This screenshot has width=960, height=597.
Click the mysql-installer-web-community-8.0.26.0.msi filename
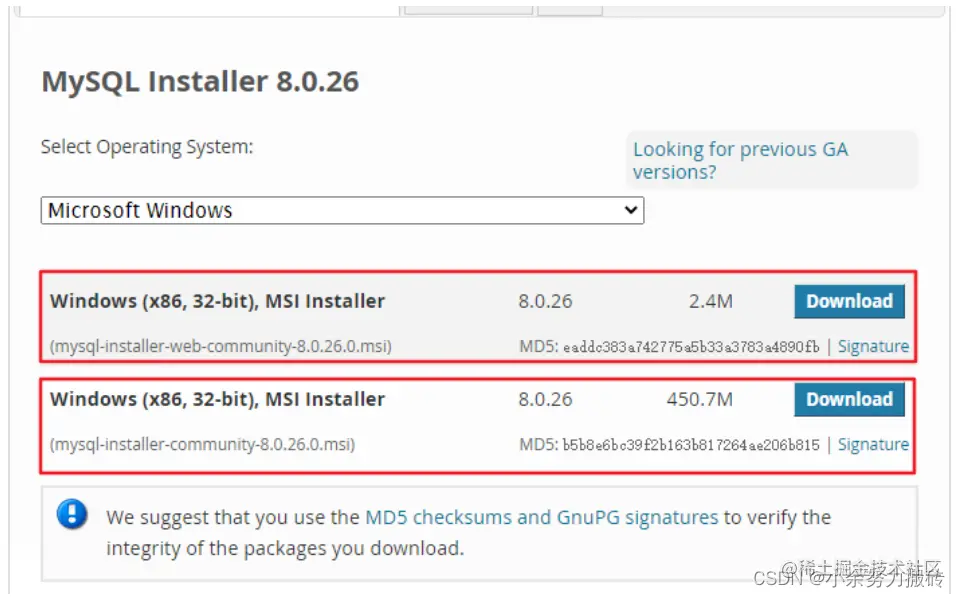220,347
